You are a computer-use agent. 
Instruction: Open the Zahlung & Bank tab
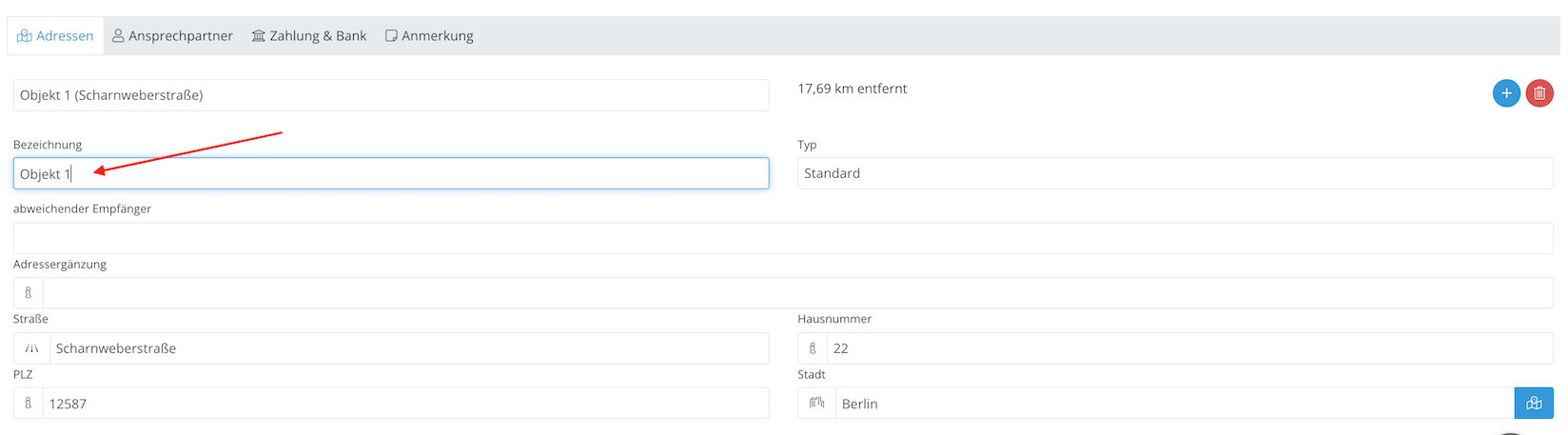[x=309, y=36]
